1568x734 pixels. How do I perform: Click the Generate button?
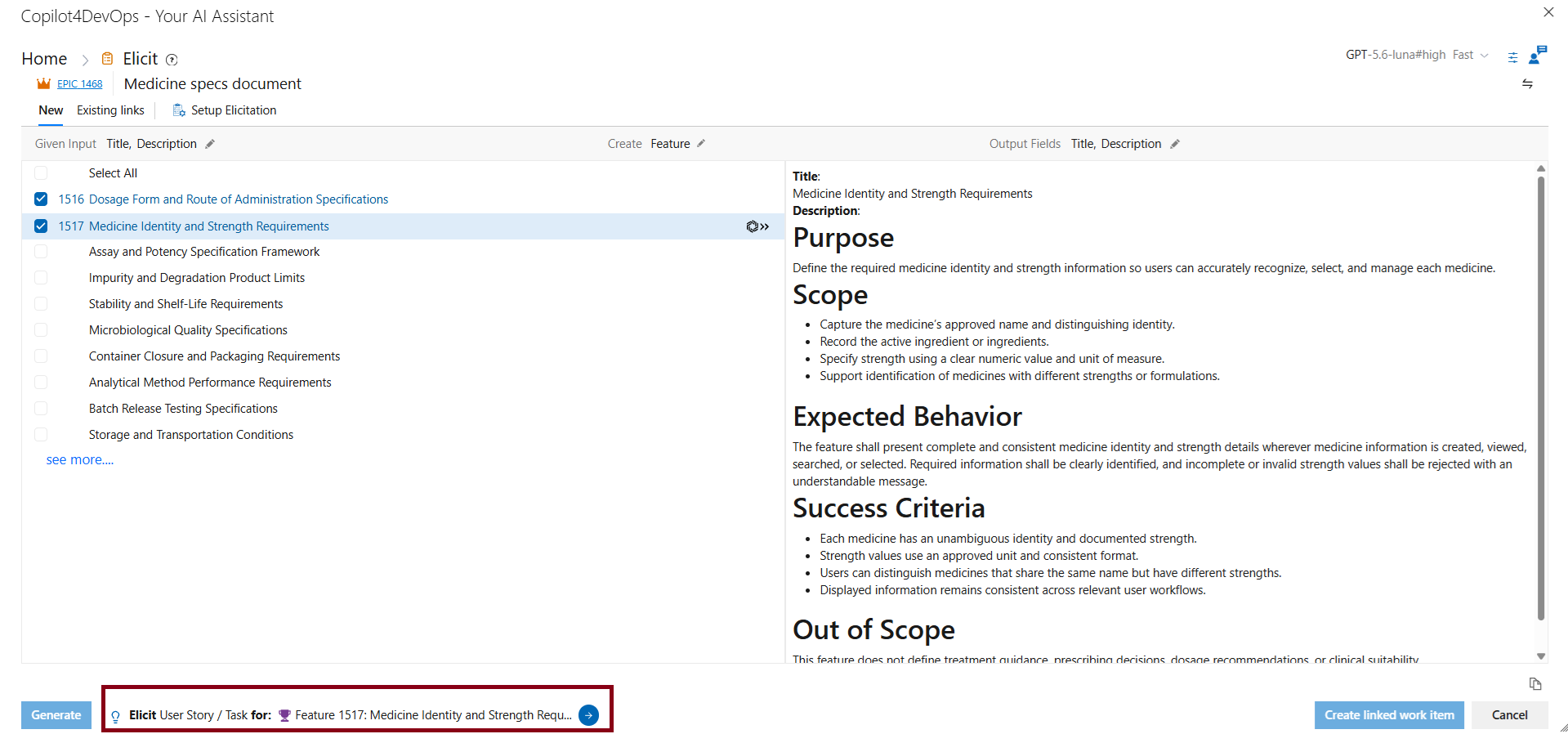pyautogui.click(x=56, y=715)
